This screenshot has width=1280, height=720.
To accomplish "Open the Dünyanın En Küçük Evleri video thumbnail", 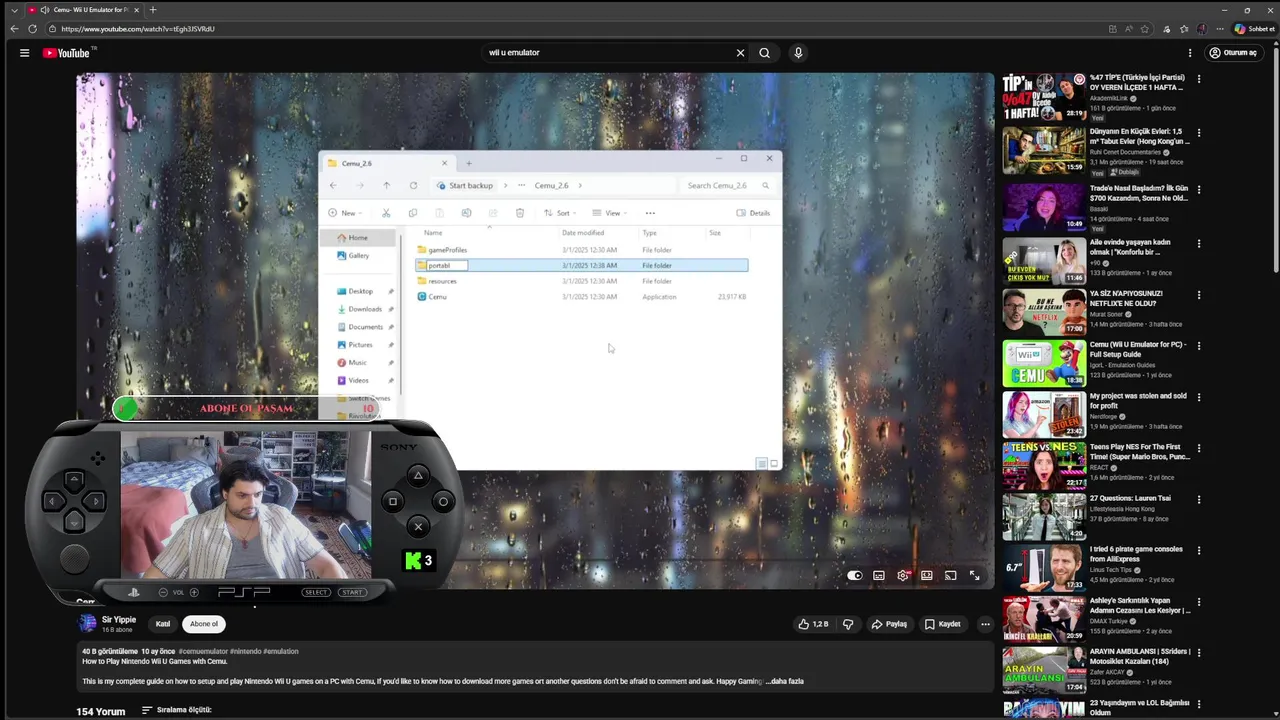I will coord(1044,150).
